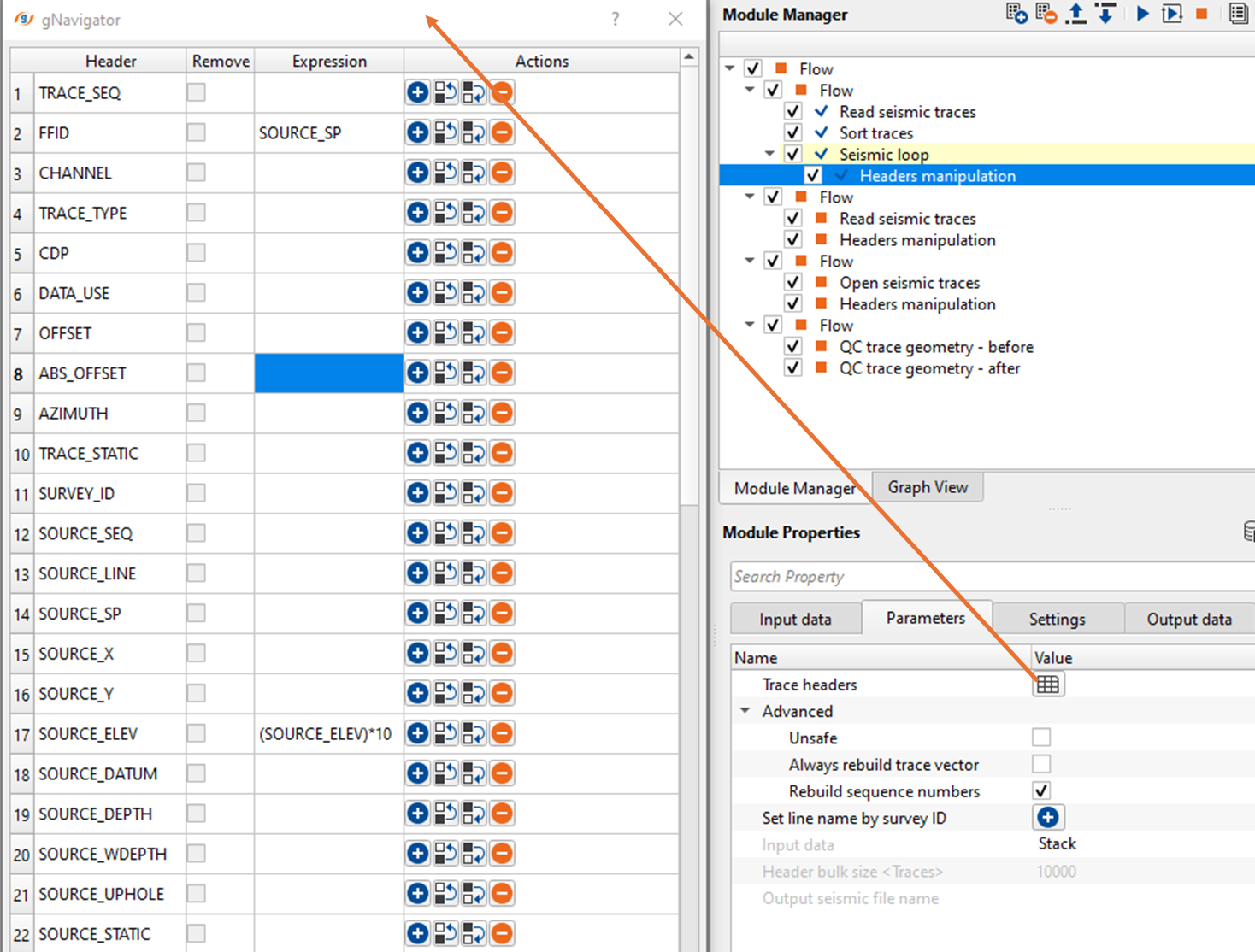Switch to the Graph View tab

pyautogui.click(x=928, y=487)
